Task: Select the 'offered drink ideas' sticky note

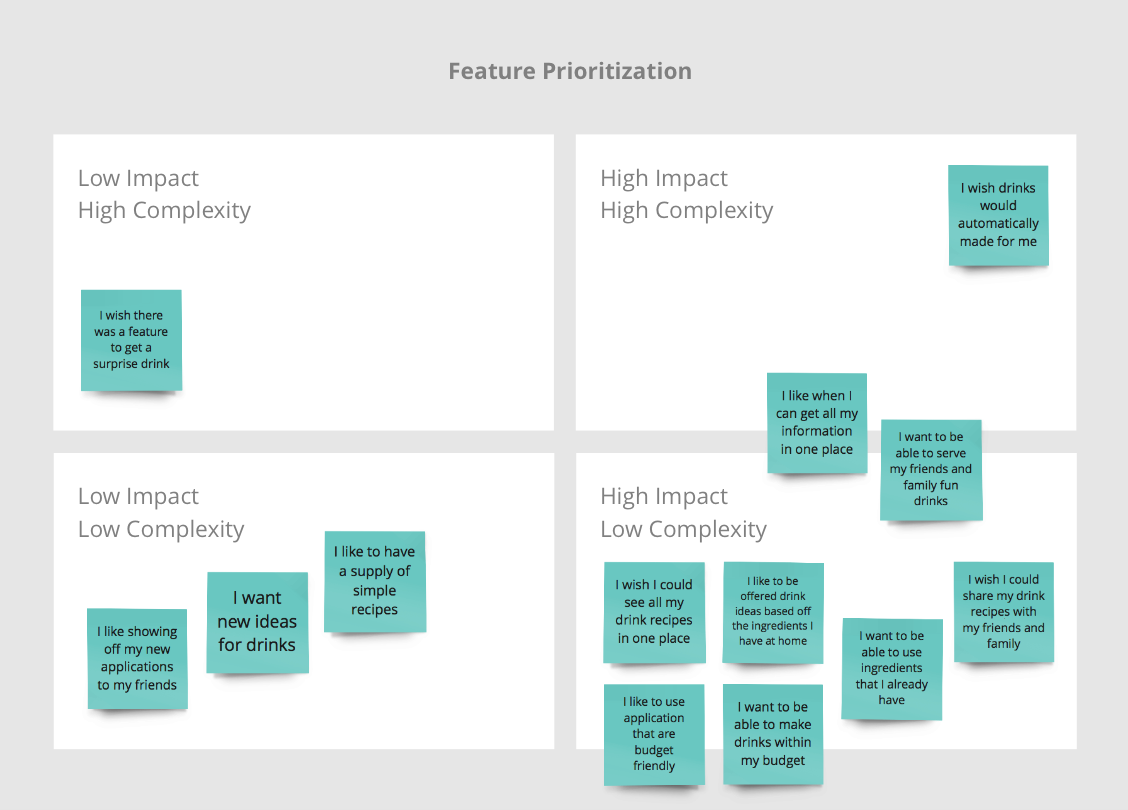Action: [773, 612]
